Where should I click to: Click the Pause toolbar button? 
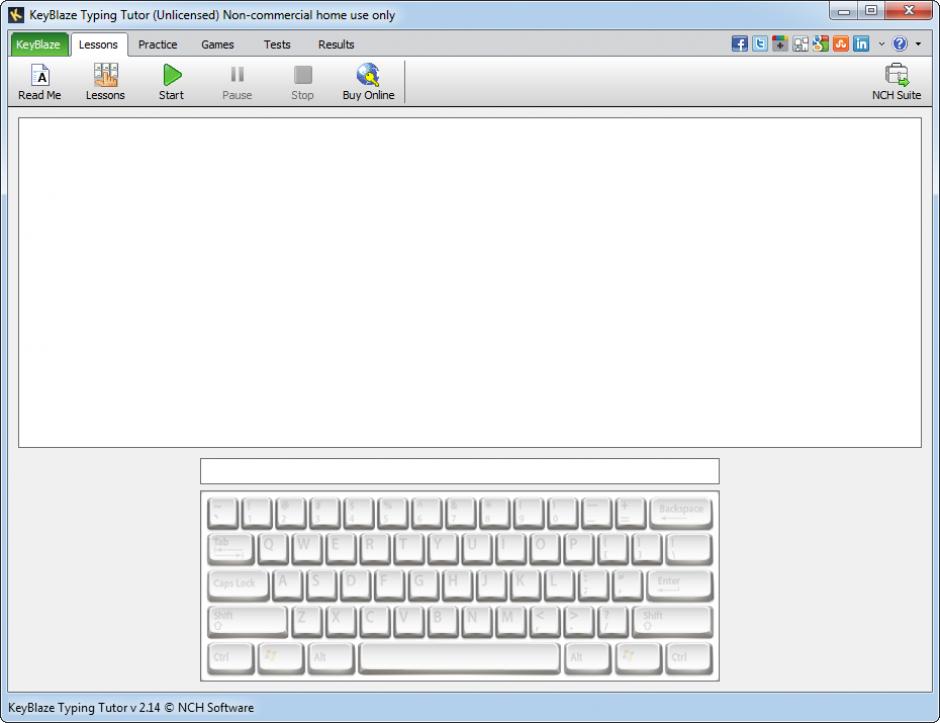(x=237, y=82)
